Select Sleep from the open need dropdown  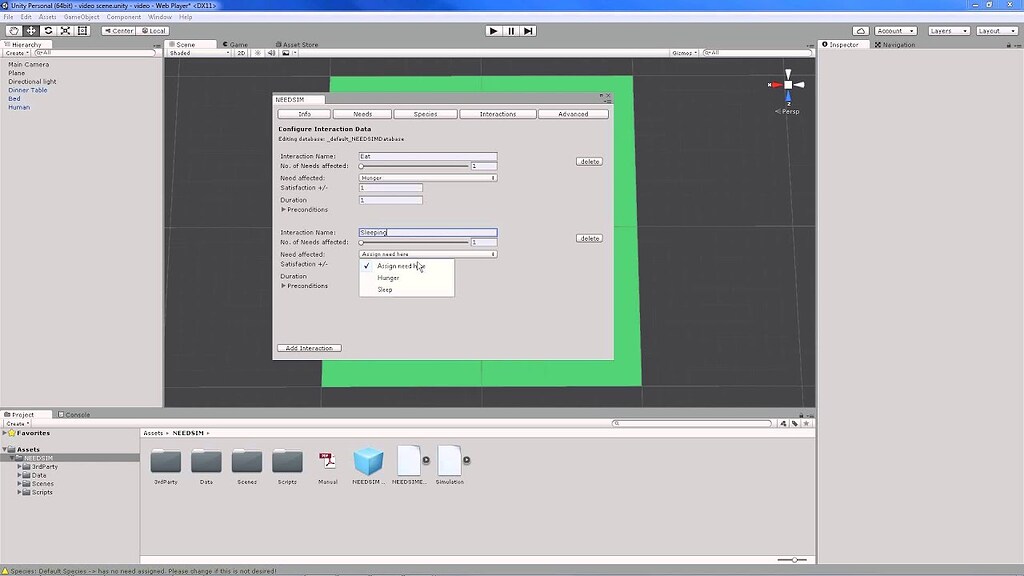point(385,289)
